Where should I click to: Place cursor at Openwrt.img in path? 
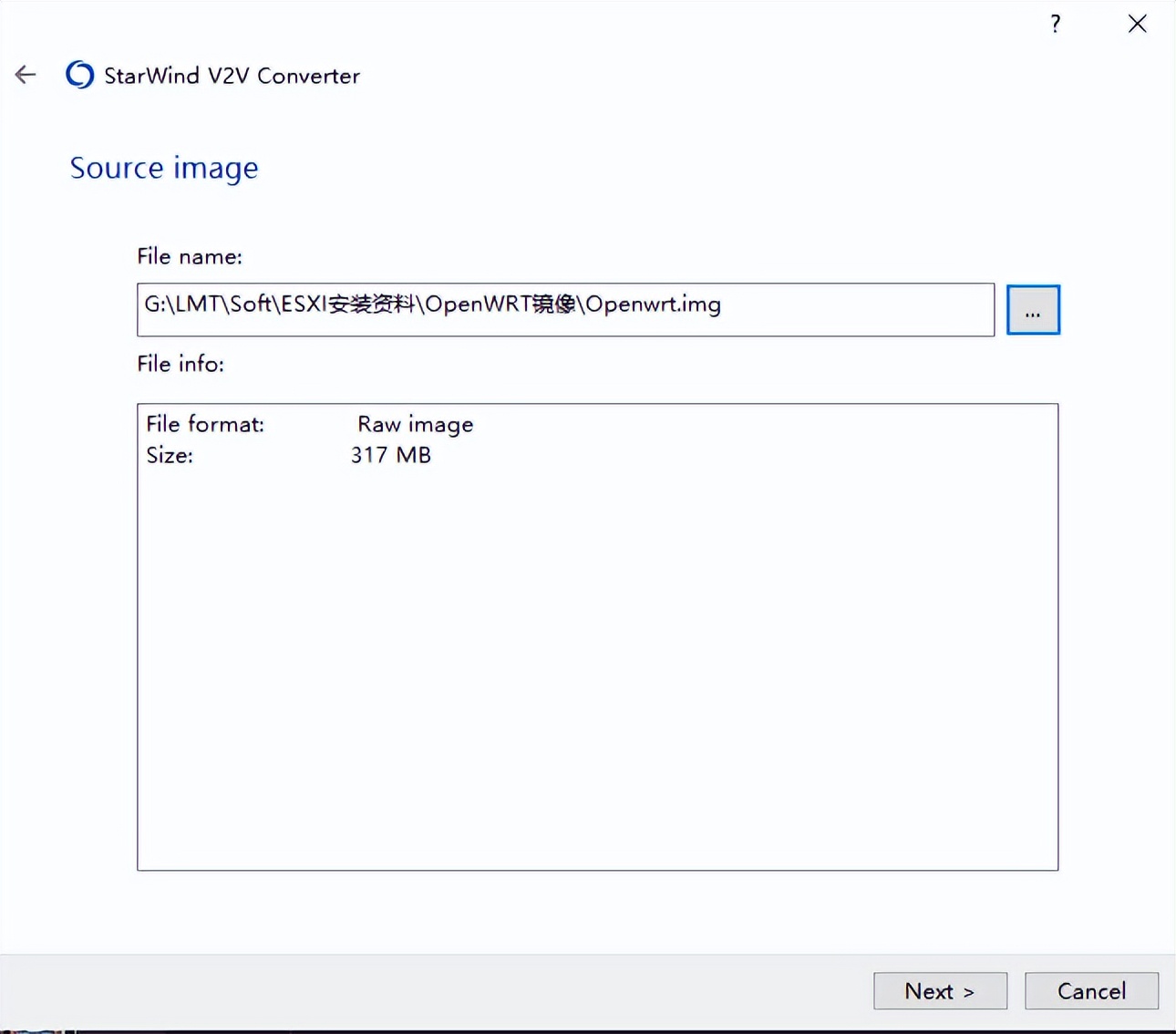click(x=653, y=305)
